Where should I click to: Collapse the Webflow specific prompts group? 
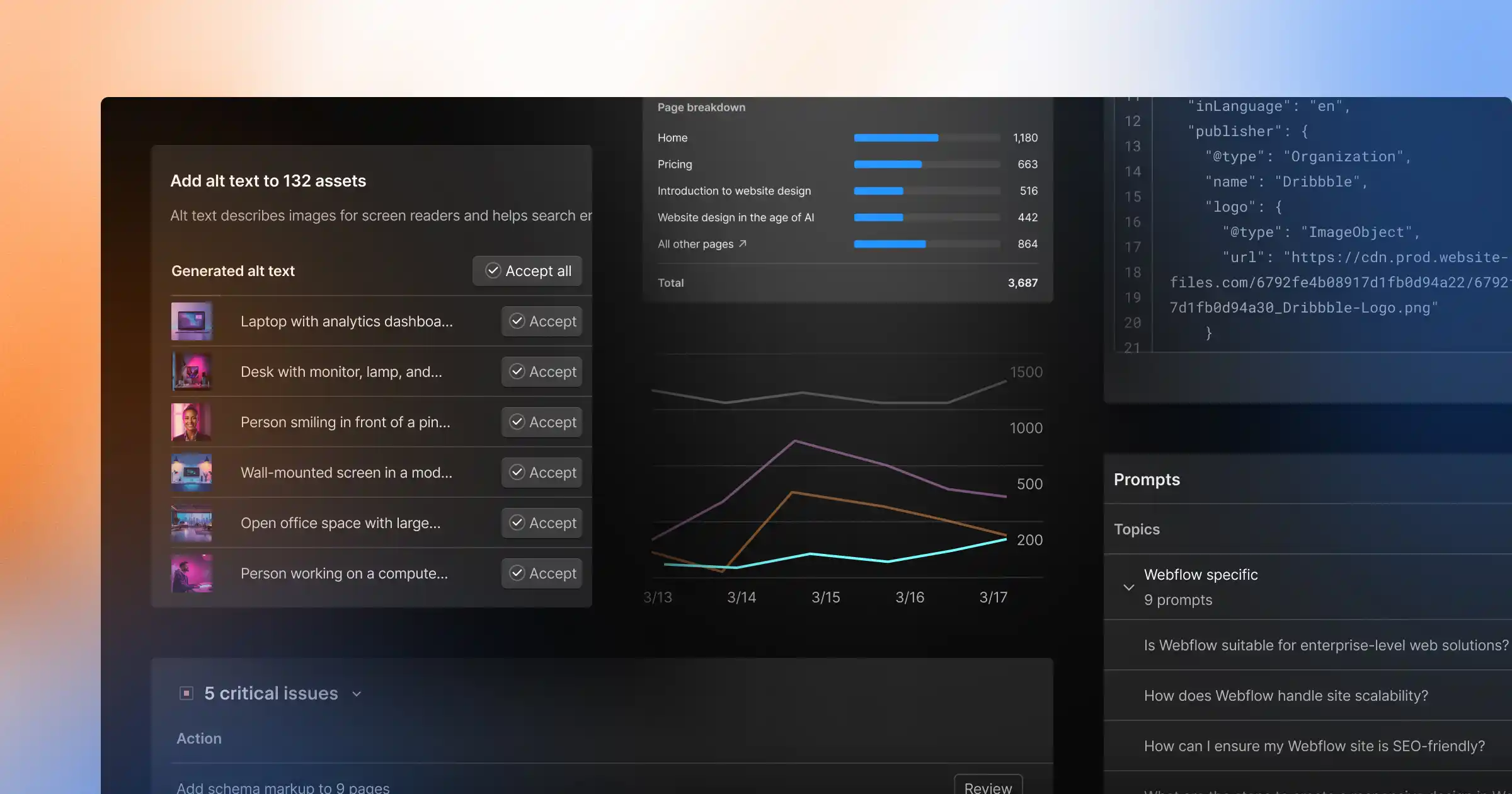(1128, 587)
